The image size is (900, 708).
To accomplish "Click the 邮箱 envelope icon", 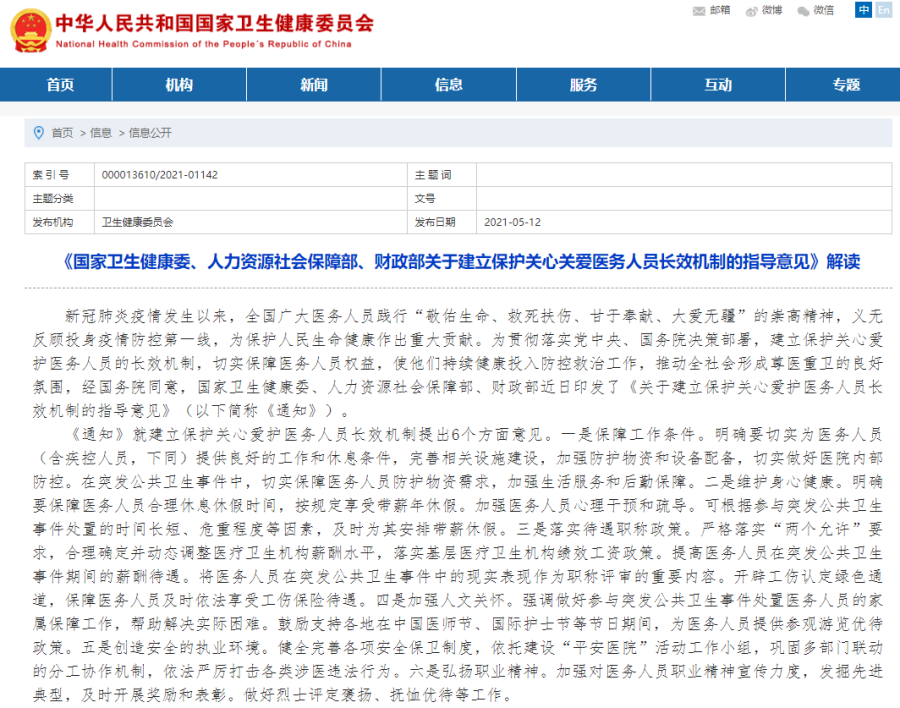I will pos(699,11).
